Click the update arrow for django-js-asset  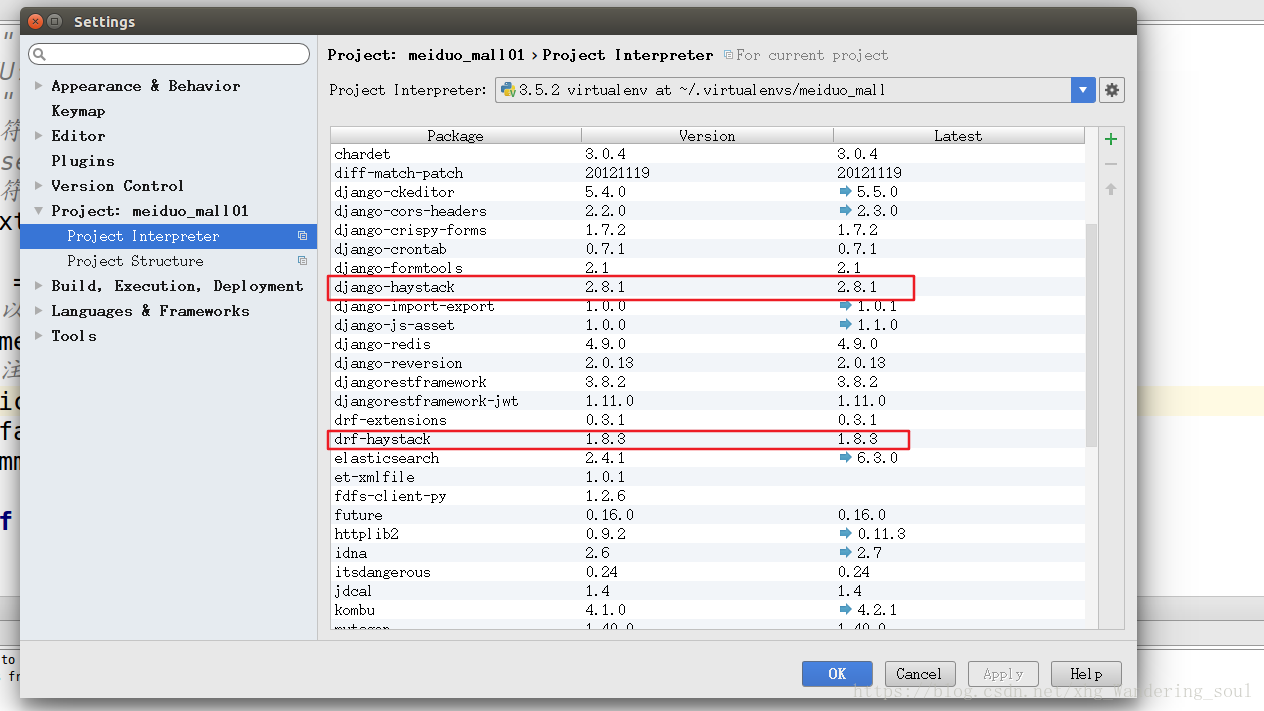pos(846,325)
